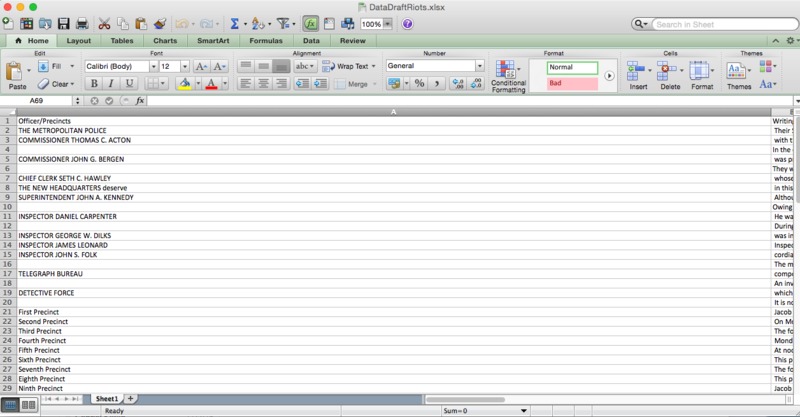Expand the General number format dropdown
Screen dimensions: 800x417
coord(480,66)
